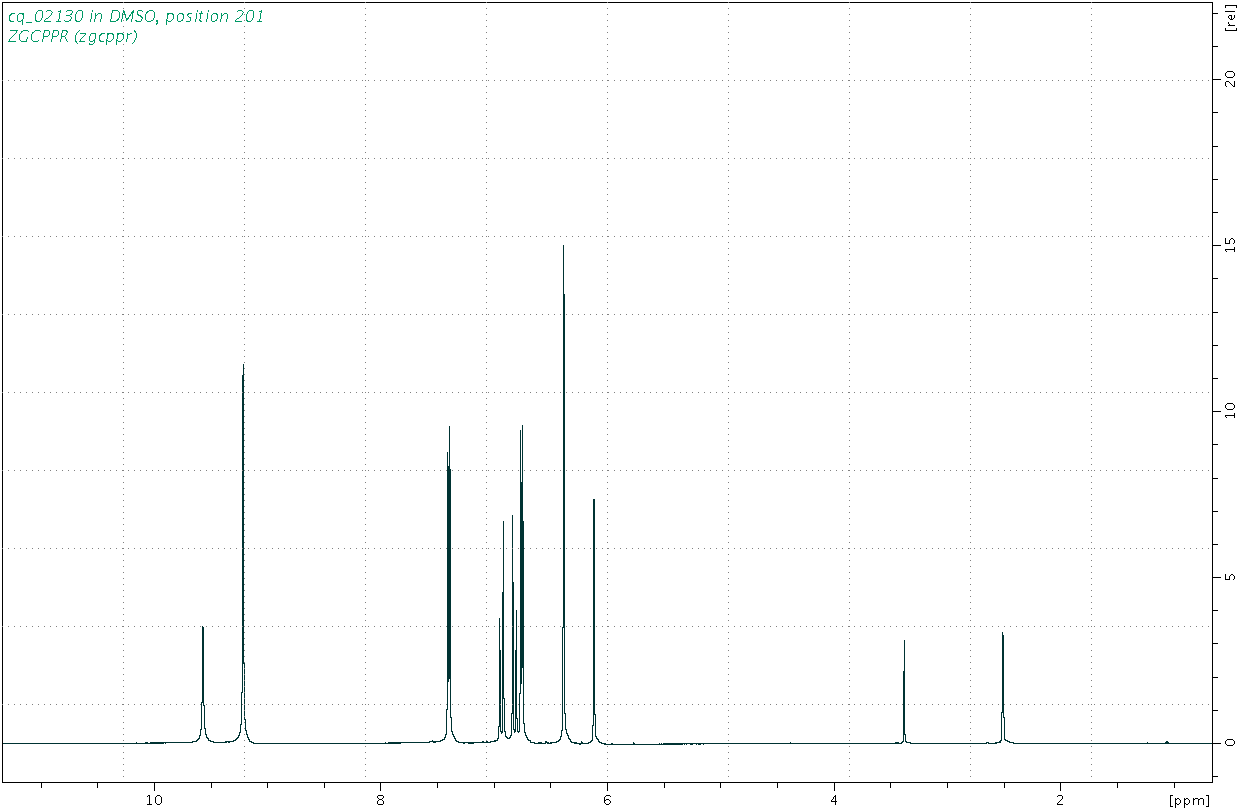Click the doublet peak near 7.4 ppm

(449, 585)
